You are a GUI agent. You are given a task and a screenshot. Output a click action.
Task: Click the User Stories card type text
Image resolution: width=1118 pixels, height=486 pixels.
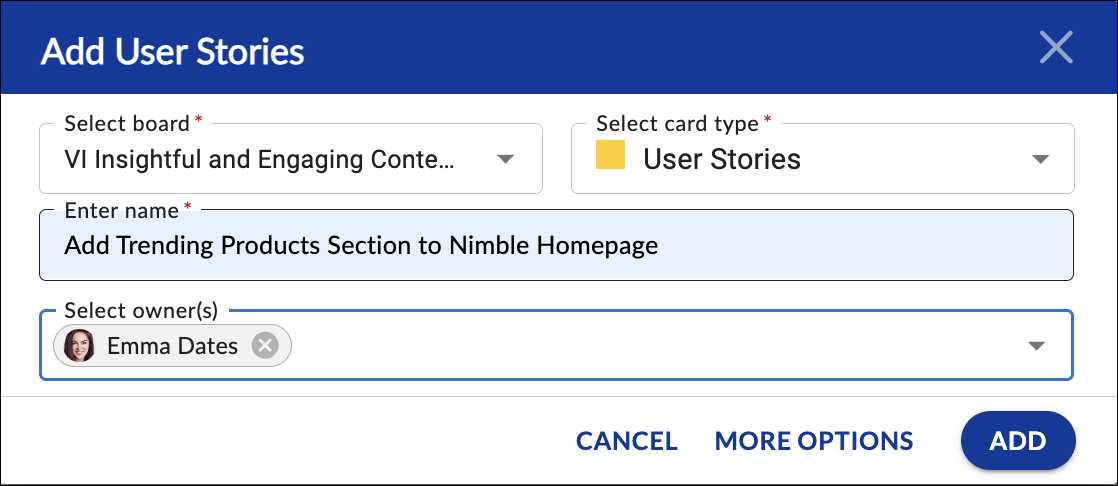[x=722, y=159]
